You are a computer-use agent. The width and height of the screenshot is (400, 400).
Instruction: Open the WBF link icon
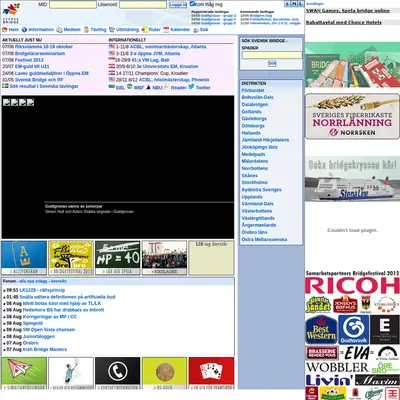(129, 87)
